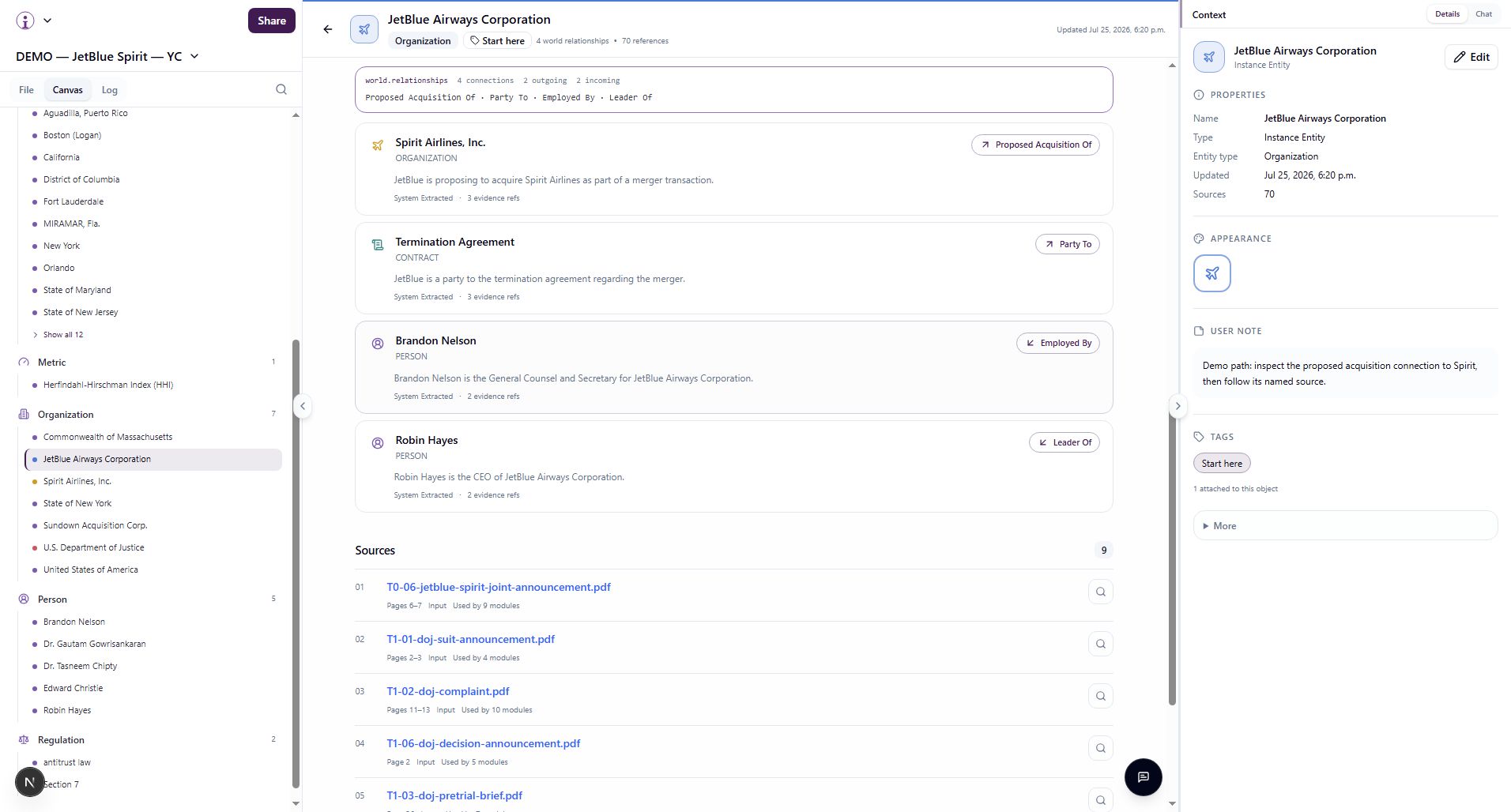The width and height of the screenshot is (1511, 812).
Task: Open T1-03-doj-pretrial-brief.pdf link
Action: point(454,796)
